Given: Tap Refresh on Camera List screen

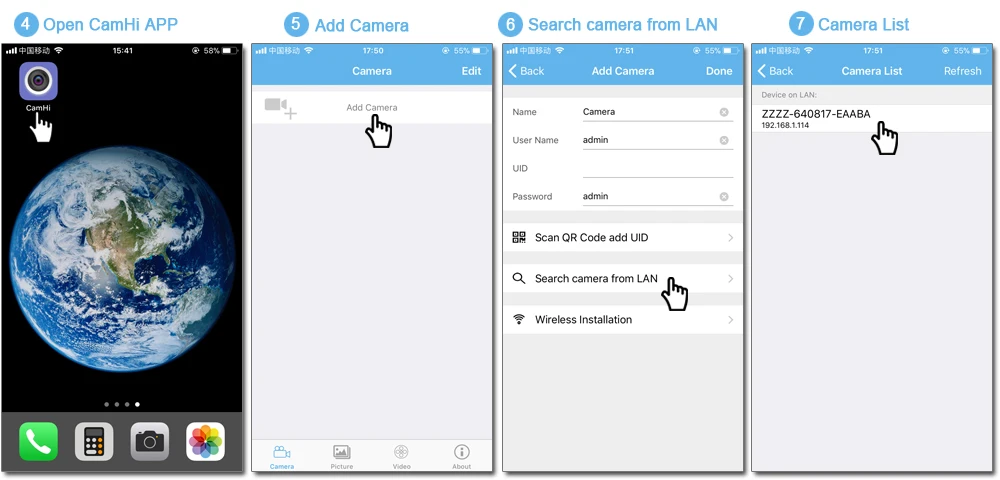Looking at the screenshot, I should [962, 71].
